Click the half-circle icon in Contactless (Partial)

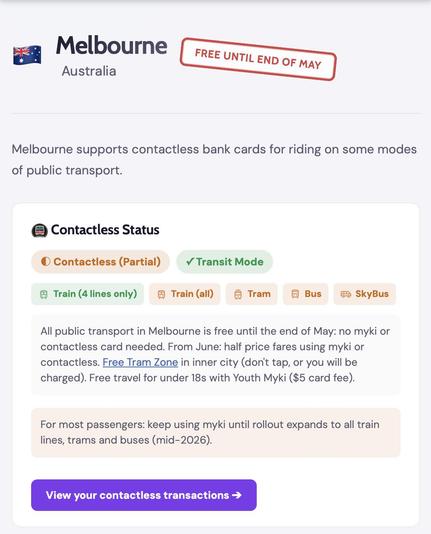[x=45, y=262]
